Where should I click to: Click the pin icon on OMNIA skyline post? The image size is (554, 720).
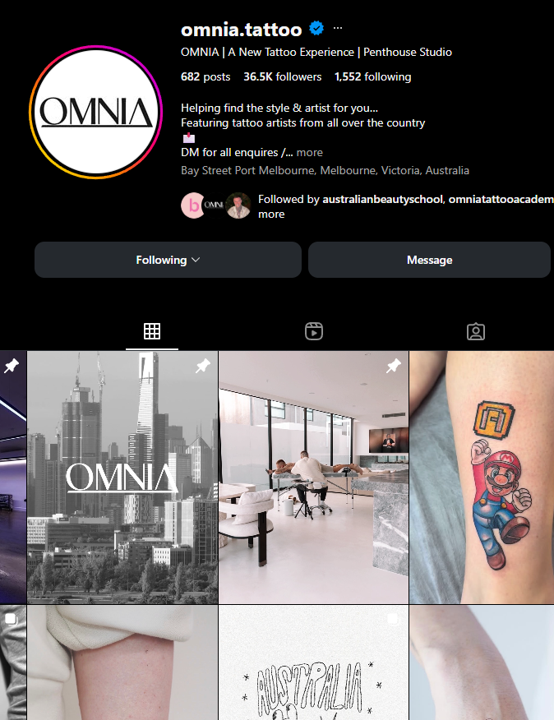click(203, 366)
